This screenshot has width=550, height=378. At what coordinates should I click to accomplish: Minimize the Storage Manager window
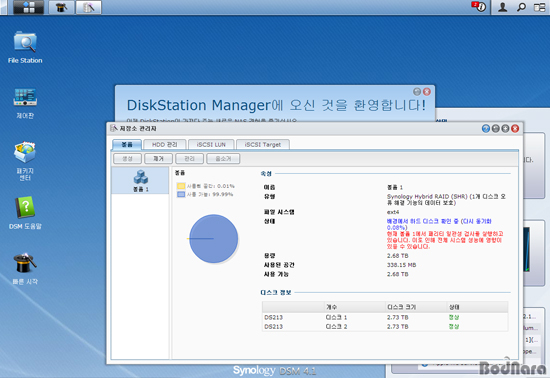point(496,129)
